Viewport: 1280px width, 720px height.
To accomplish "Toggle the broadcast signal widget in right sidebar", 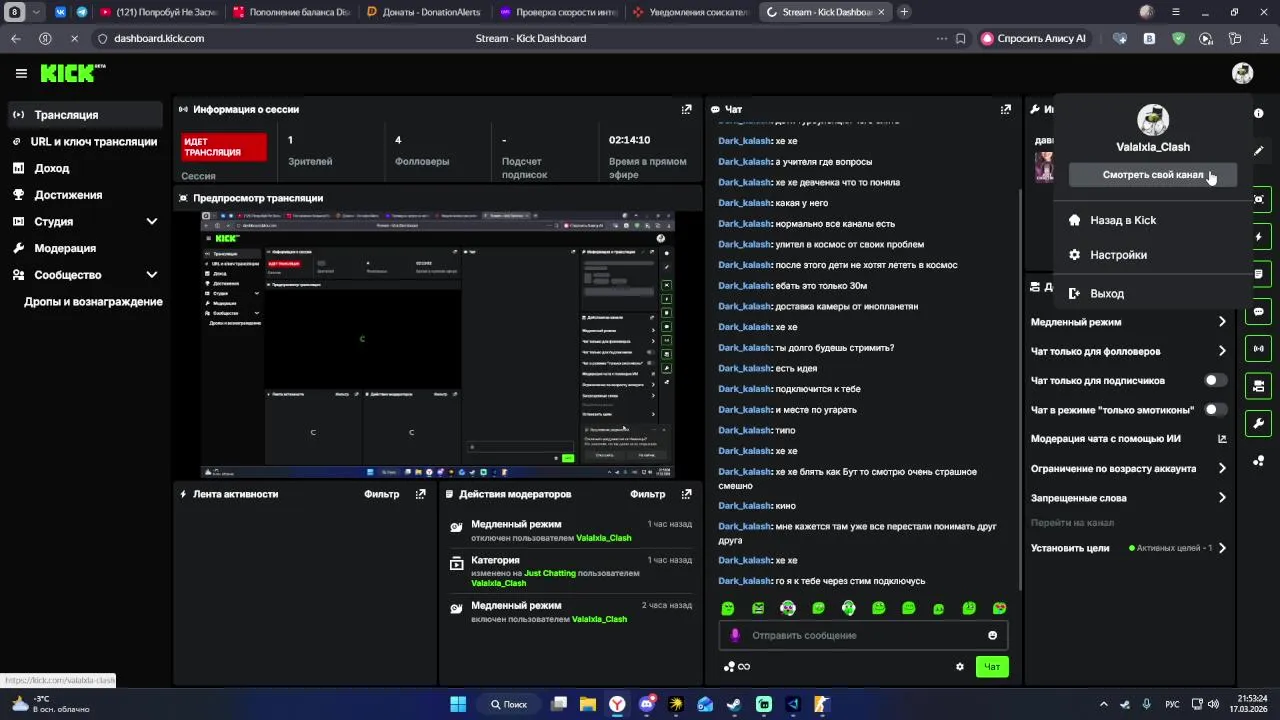I will click(x=1258, y=349).
